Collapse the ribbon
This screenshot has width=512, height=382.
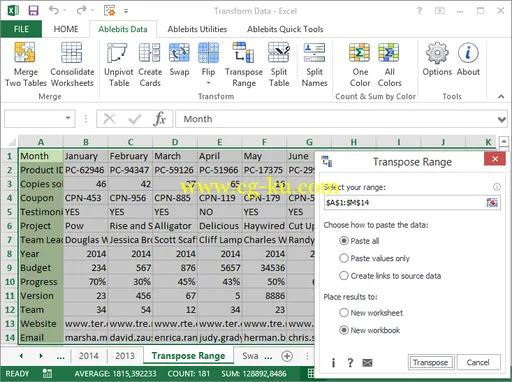click(x=501, y=97)
